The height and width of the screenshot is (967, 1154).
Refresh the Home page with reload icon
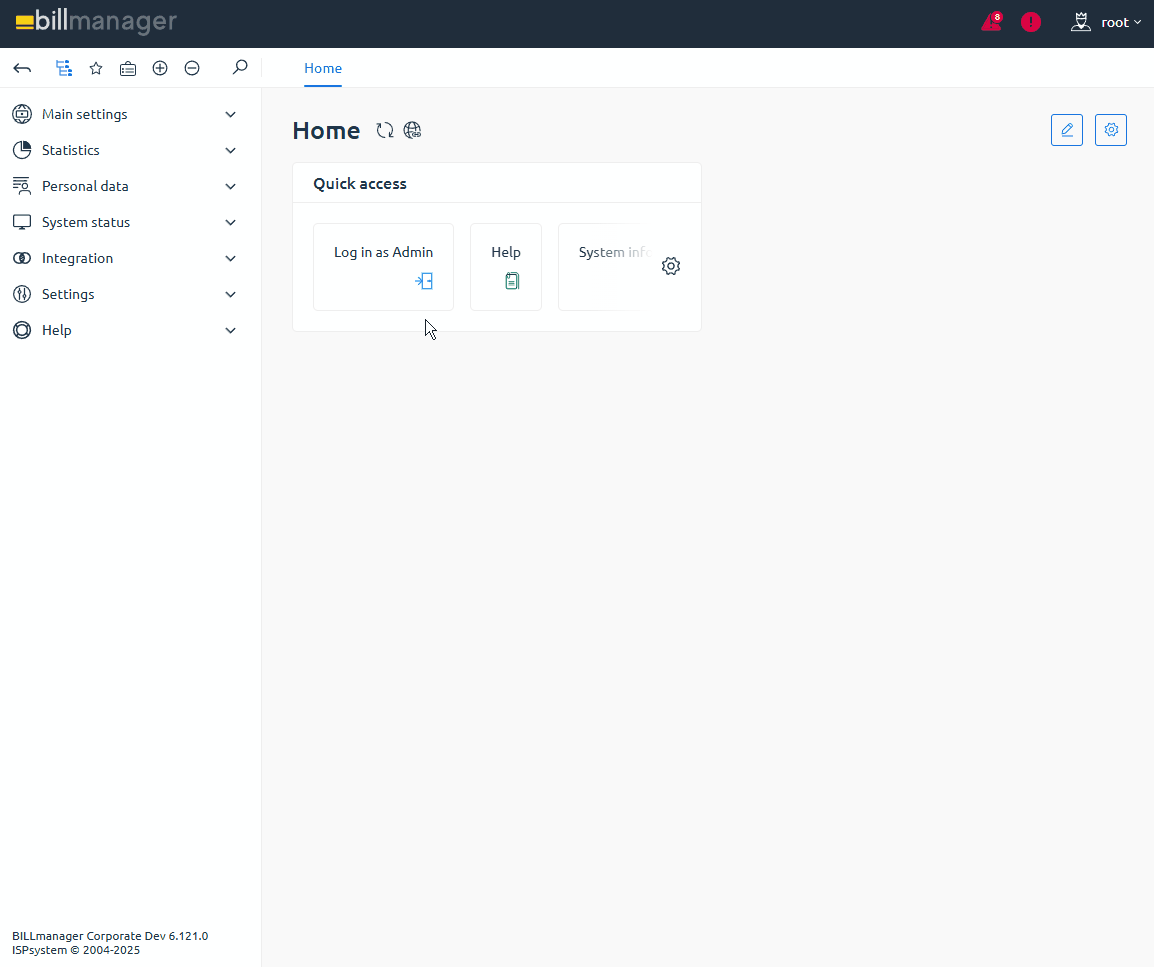point(385,130)
